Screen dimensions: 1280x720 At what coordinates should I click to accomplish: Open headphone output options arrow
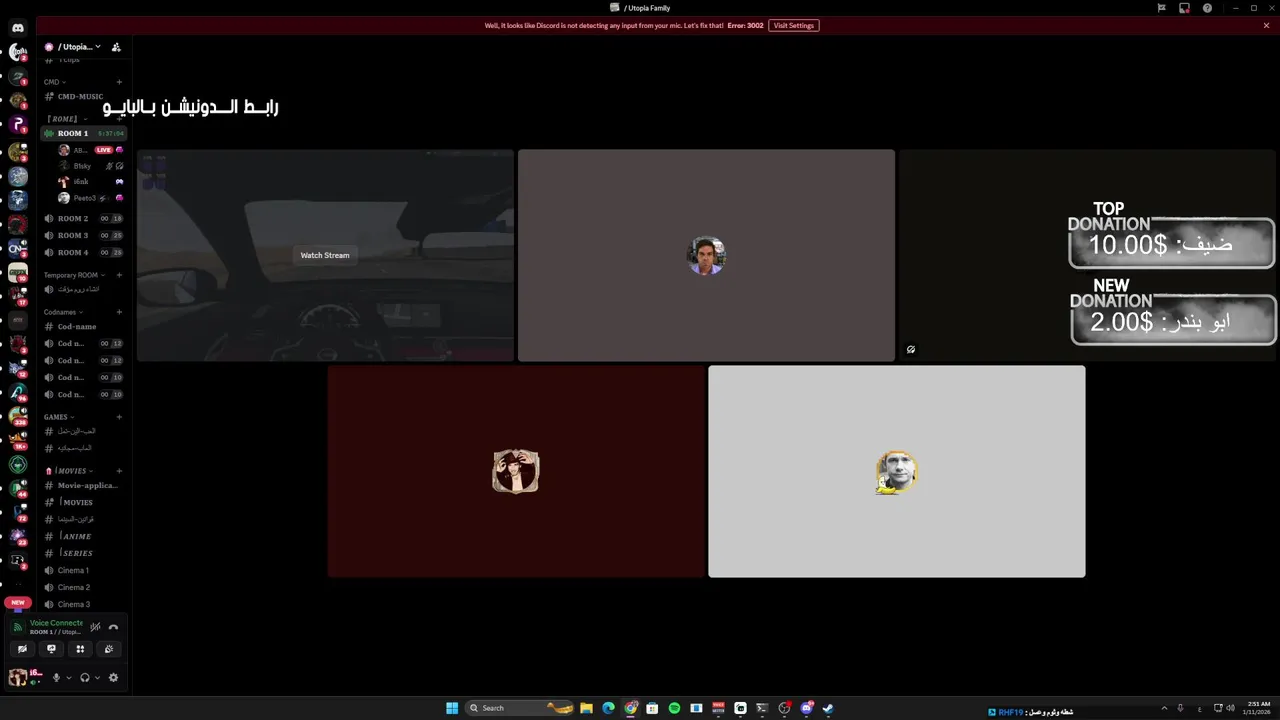[97, 678]
